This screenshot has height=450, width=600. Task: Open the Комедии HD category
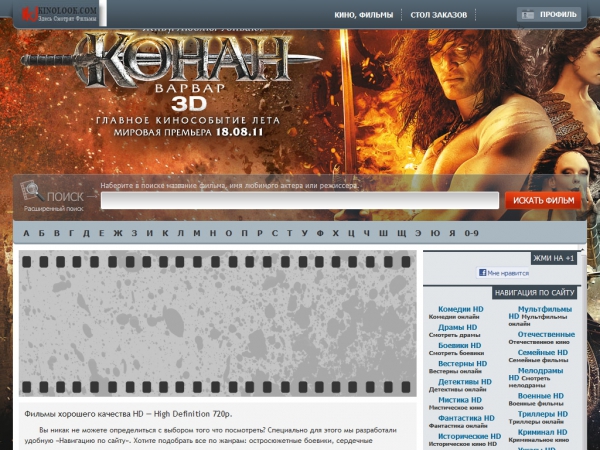pyautogui.click(x=461, y=309)
